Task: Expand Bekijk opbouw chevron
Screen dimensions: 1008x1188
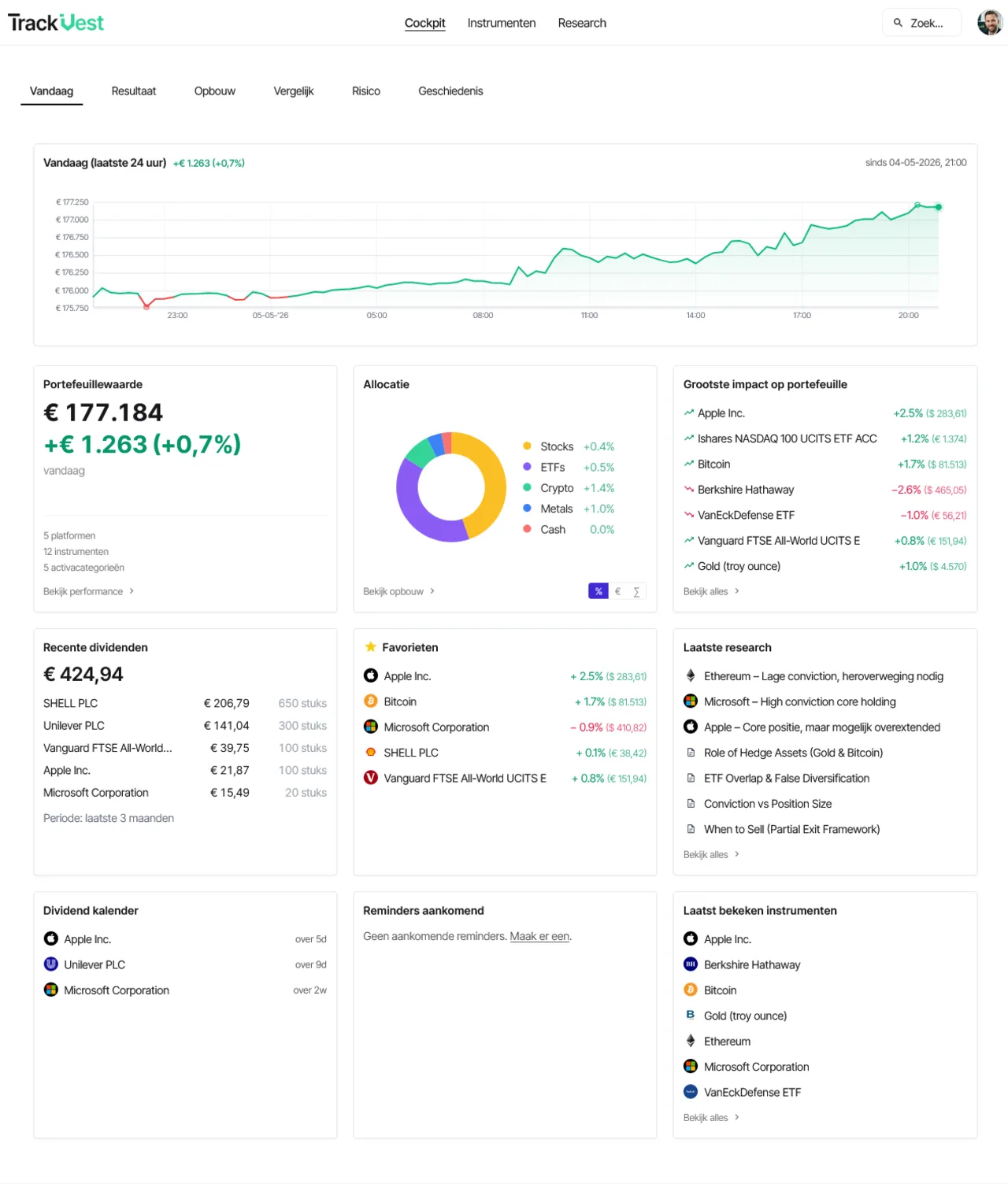Action: coord(432,591)
